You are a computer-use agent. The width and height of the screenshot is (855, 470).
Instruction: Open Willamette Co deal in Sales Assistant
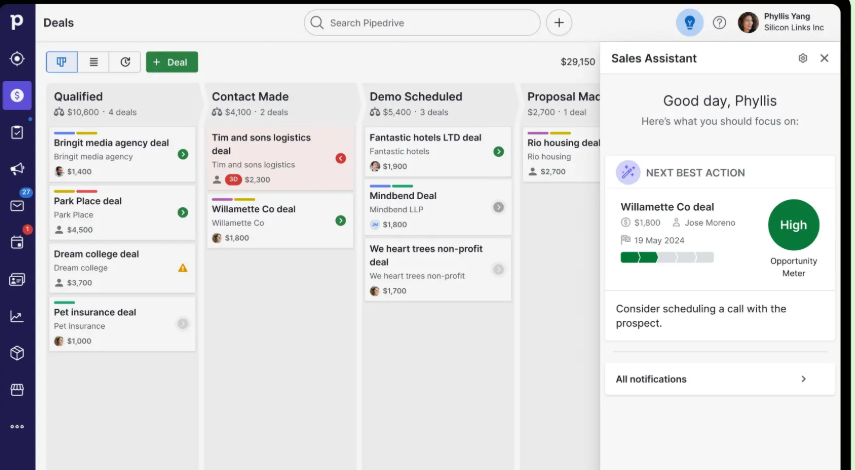coord(667,207)
